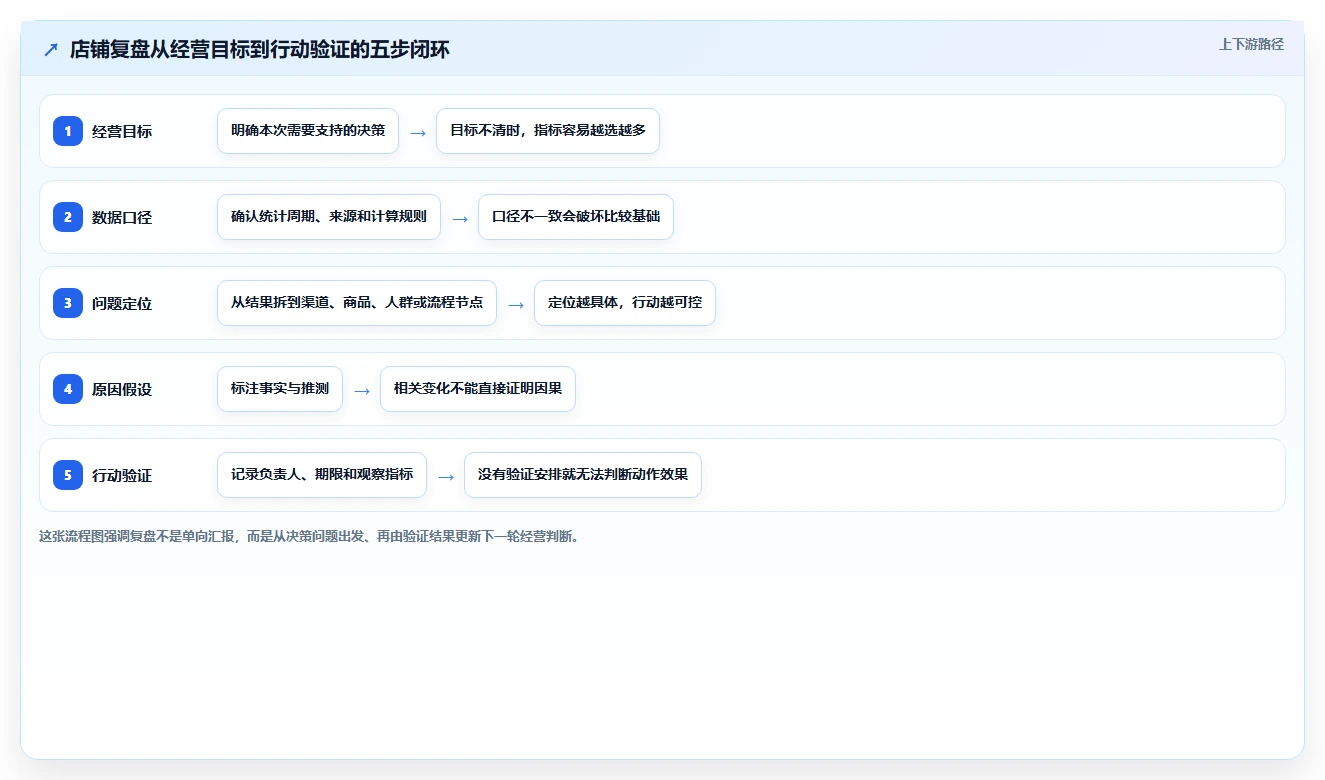Screen dimensions: 1325x780
Task: Select the 问题定位 step label
Action: [x=122, y=303]
